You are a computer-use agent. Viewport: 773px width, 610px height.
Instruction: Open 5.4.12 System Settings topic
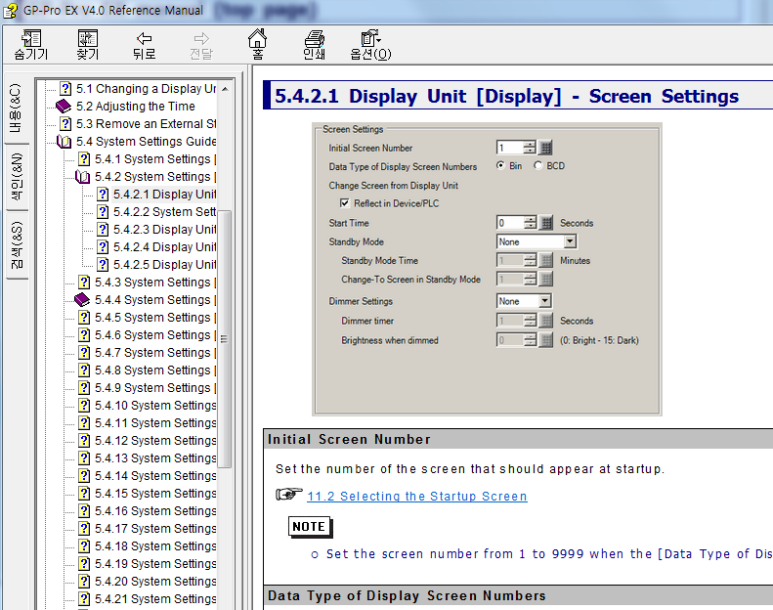click(x=155, y=441)
